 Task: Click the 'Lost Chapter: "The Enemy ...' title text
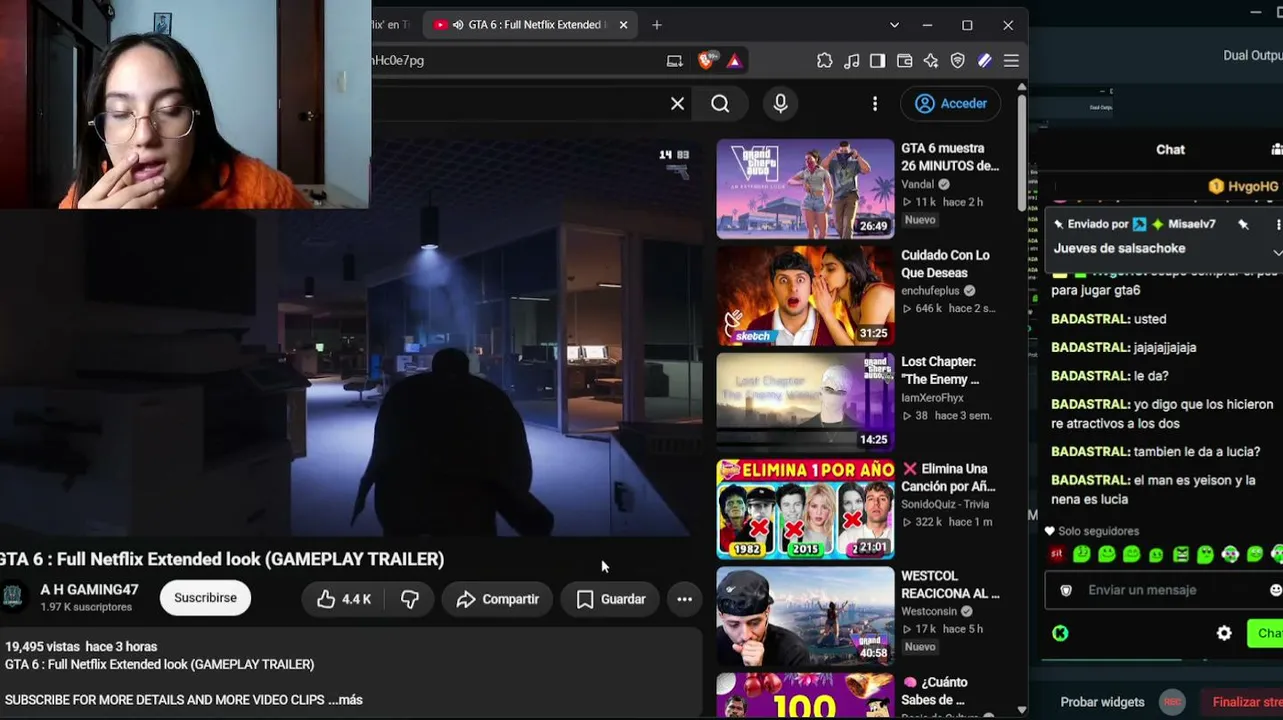point(940,371)
